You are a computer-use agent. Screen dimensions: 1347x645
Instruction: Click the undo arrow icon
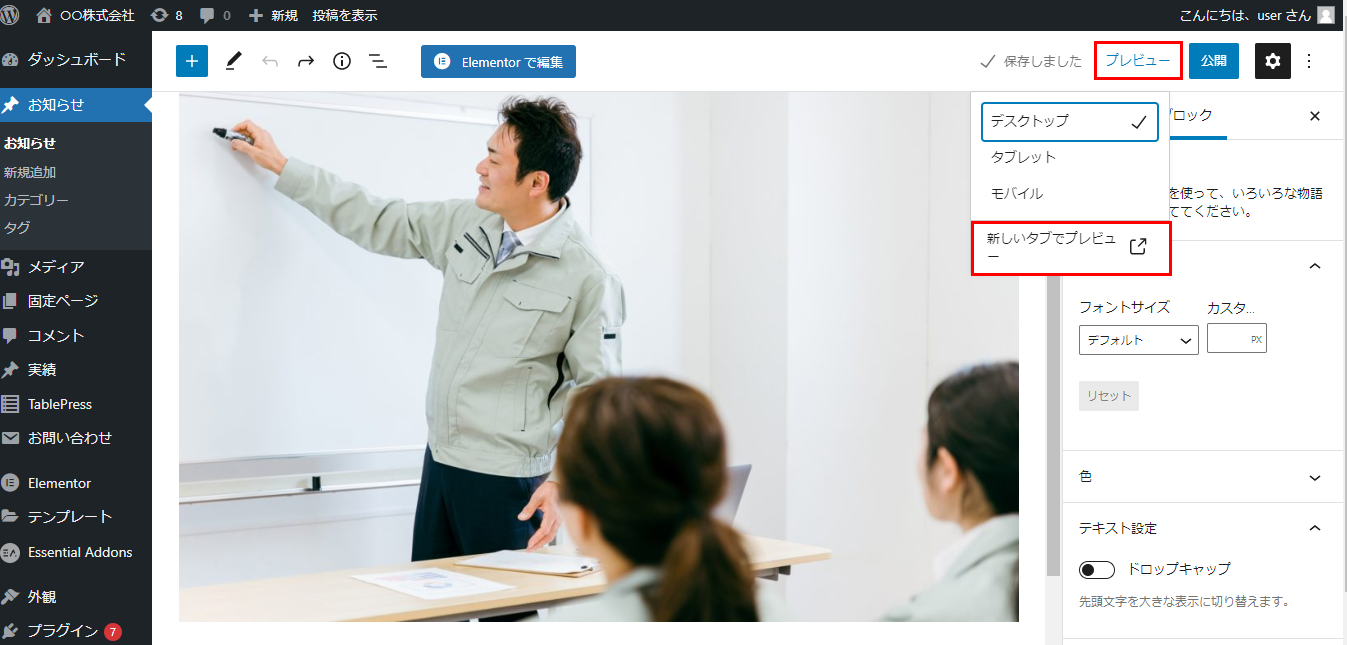pyautogui.click(x=270, y=61)
